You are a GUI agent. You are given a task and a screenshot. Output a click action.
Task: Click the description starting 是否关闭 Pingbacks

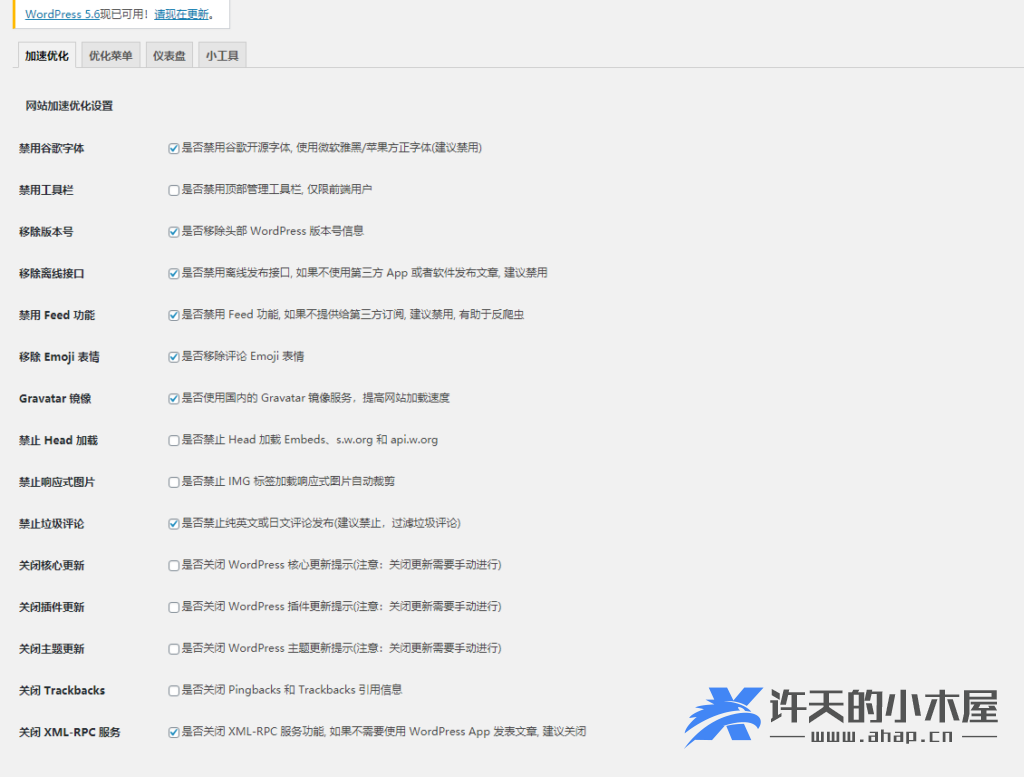[x=292, y=690]
